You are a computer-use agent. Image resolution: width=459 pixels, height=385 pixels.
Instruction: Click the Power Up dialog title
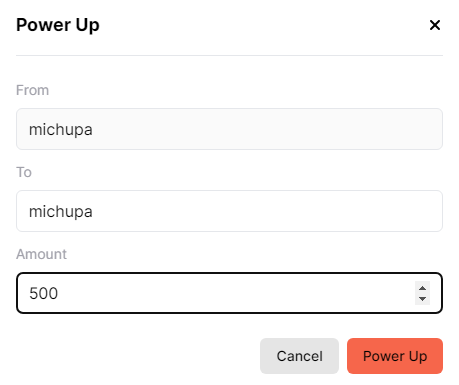pyautogui.click(x=58, y=25)
